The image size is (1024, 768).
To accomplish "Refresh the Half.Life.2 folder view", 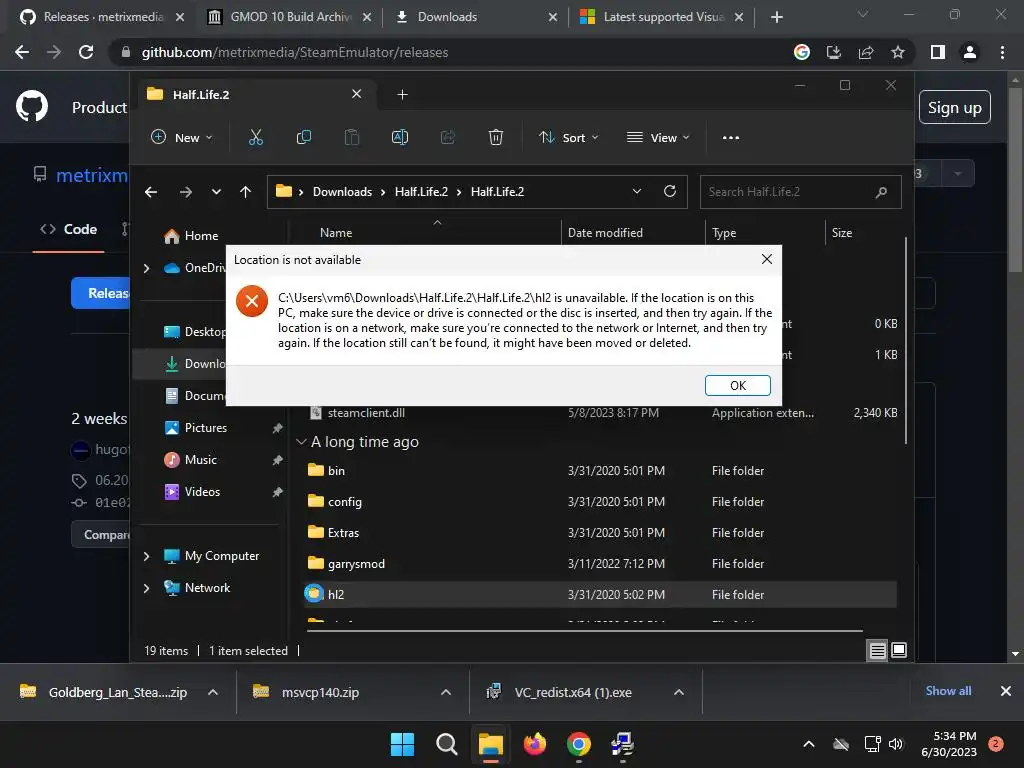I will [x=669, y=191].
